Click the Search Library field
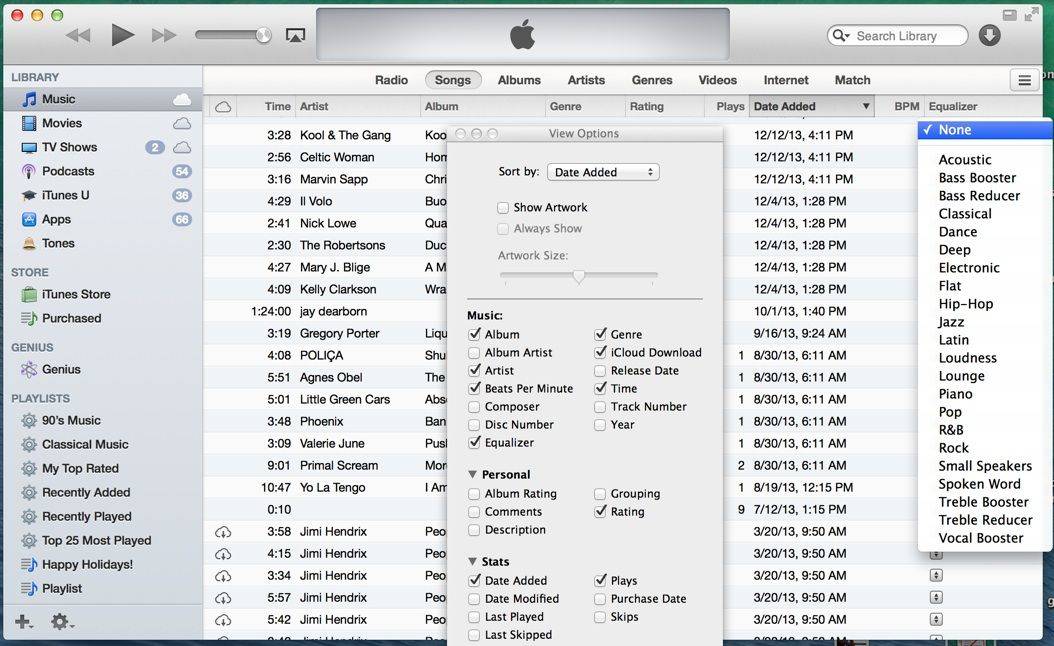 pos(905,36)
